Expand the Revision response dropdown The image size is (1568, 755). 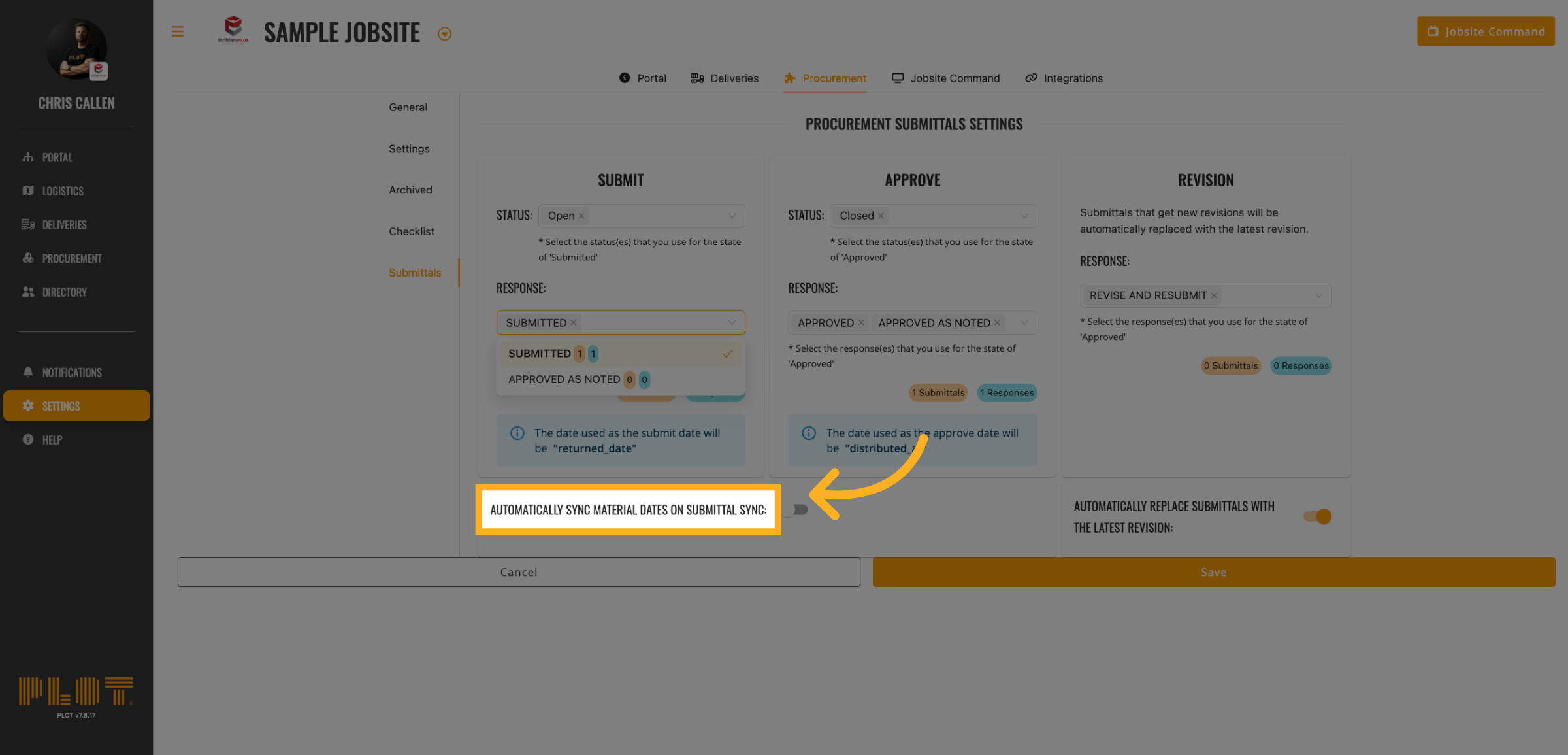point(1318,295)
